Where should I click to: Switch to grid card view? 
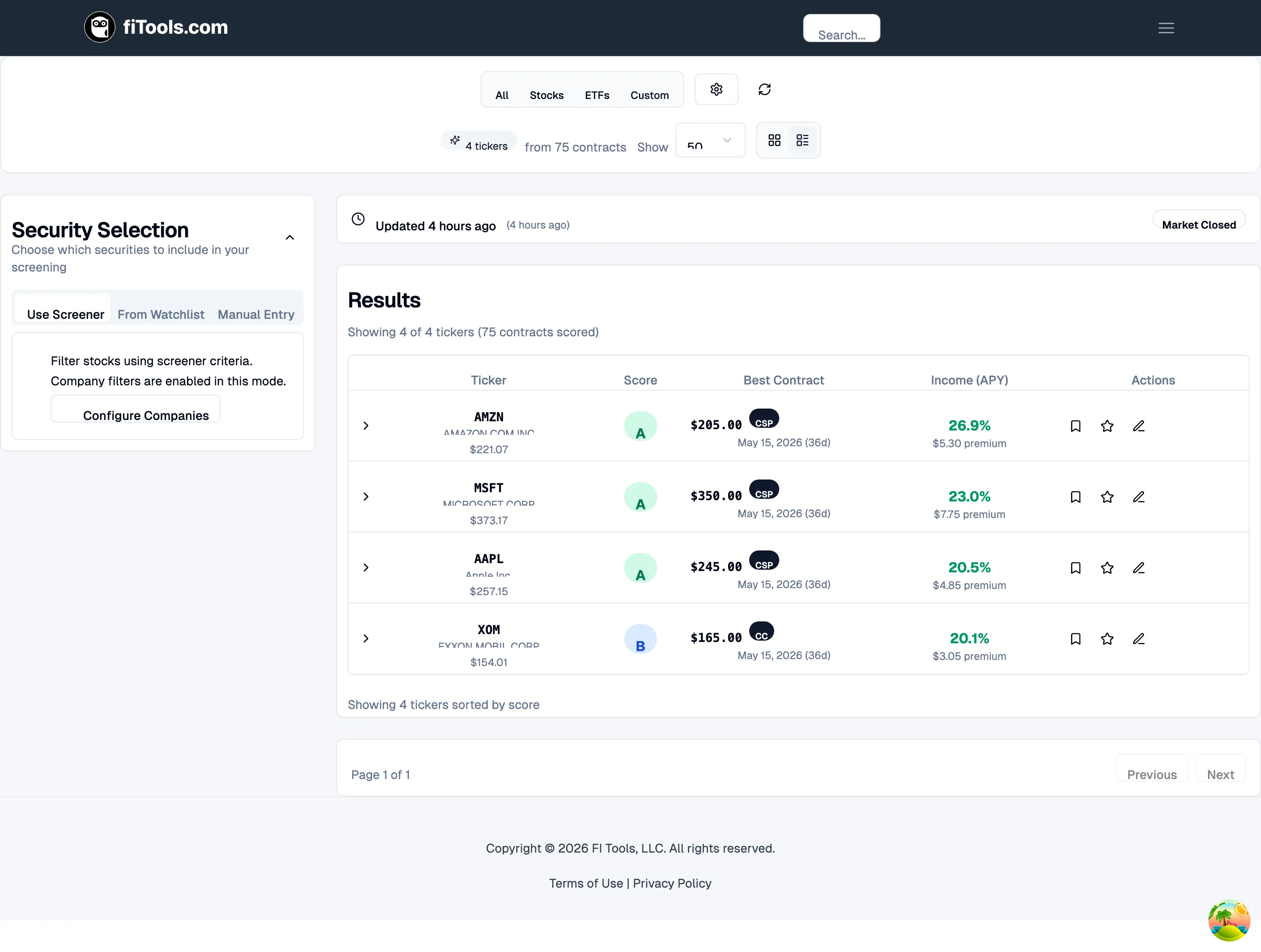(x=774, y=140)
